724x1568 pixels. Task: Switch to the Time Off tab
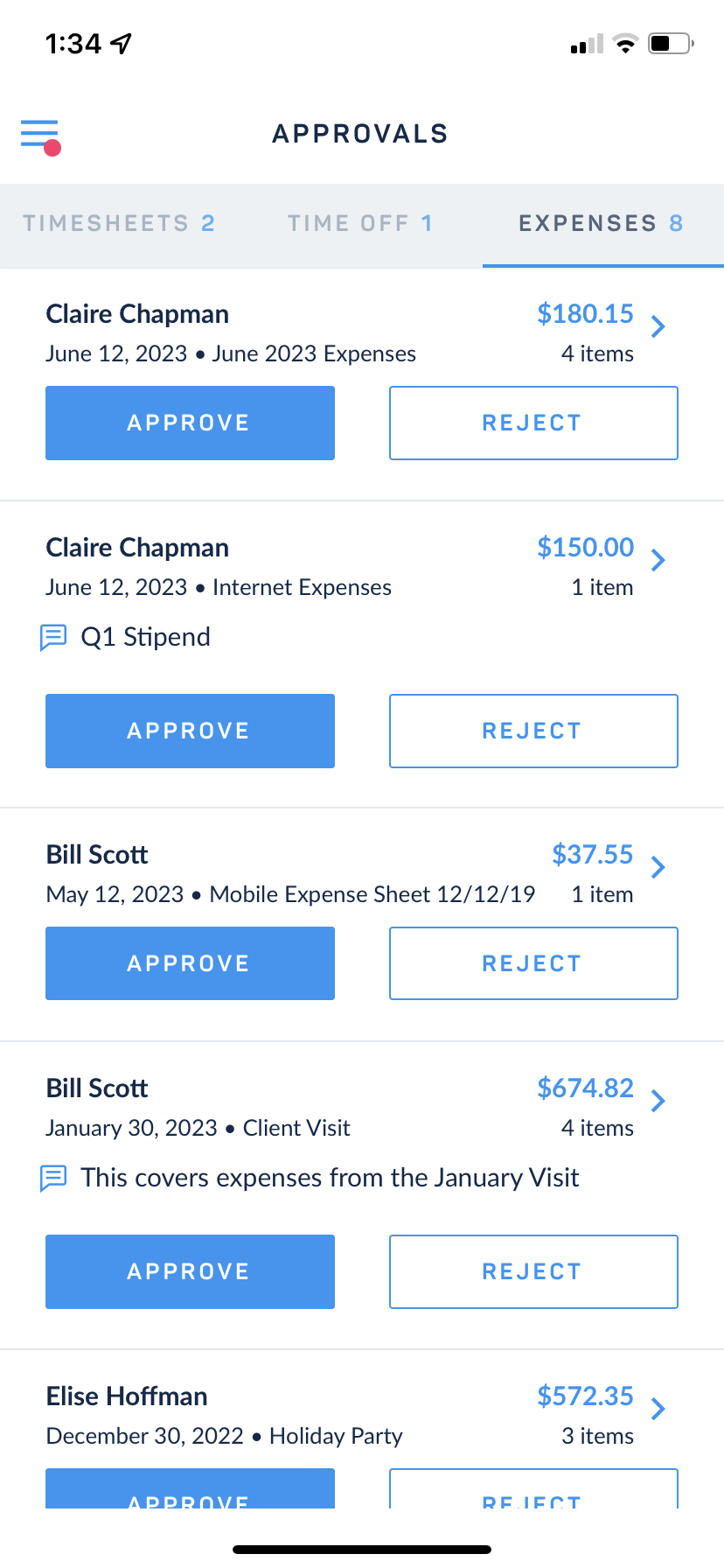[x=360, y=224]
